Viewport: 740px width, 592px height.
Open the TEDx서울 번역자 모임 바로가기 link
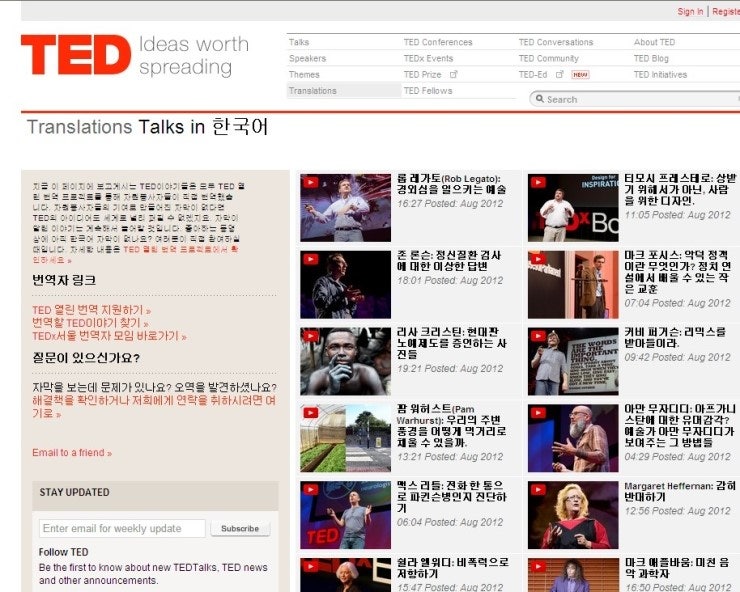click(109, 336)
